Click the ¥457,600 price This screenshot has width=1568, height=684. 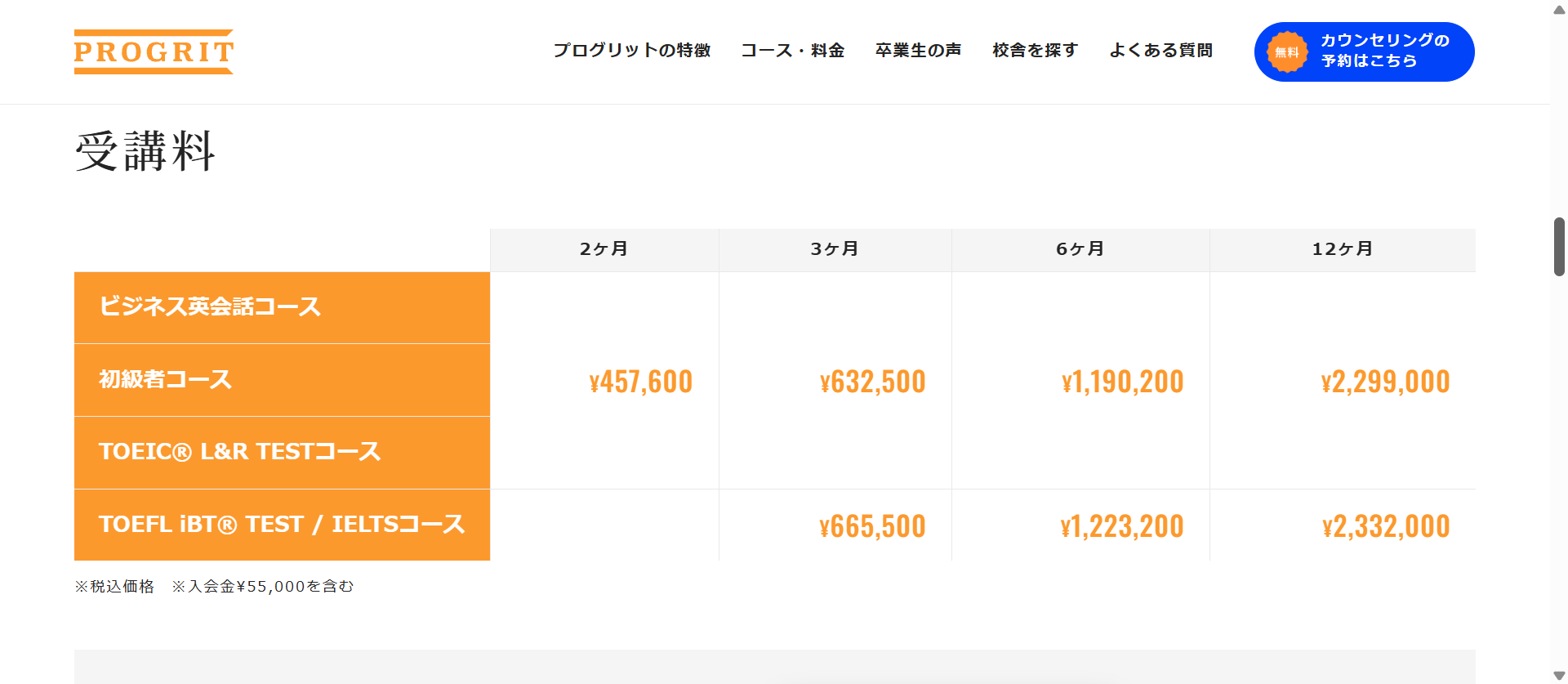click(641, 382)
